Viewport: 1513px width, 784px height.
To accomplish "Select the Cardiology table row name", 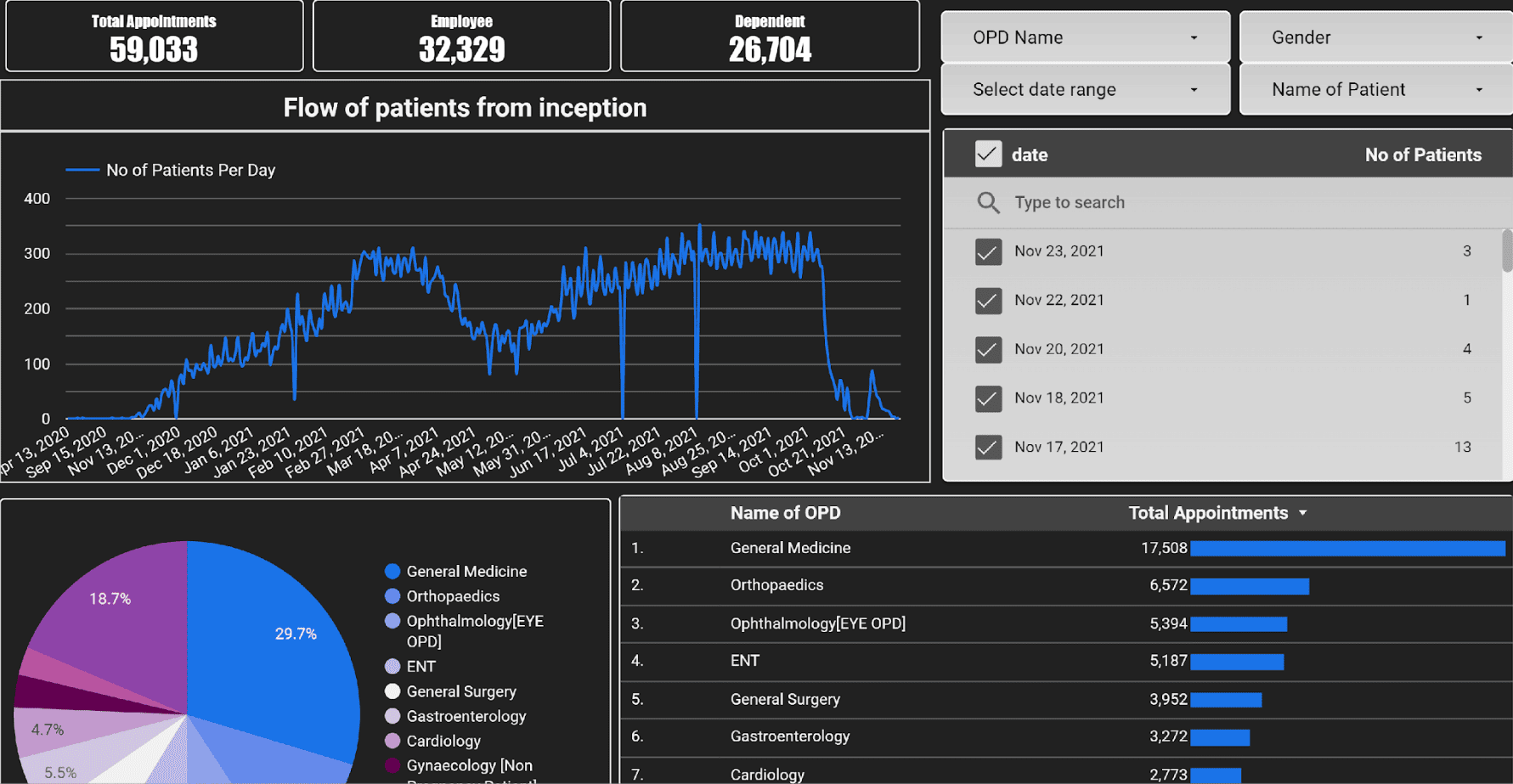I will (767, 775).
